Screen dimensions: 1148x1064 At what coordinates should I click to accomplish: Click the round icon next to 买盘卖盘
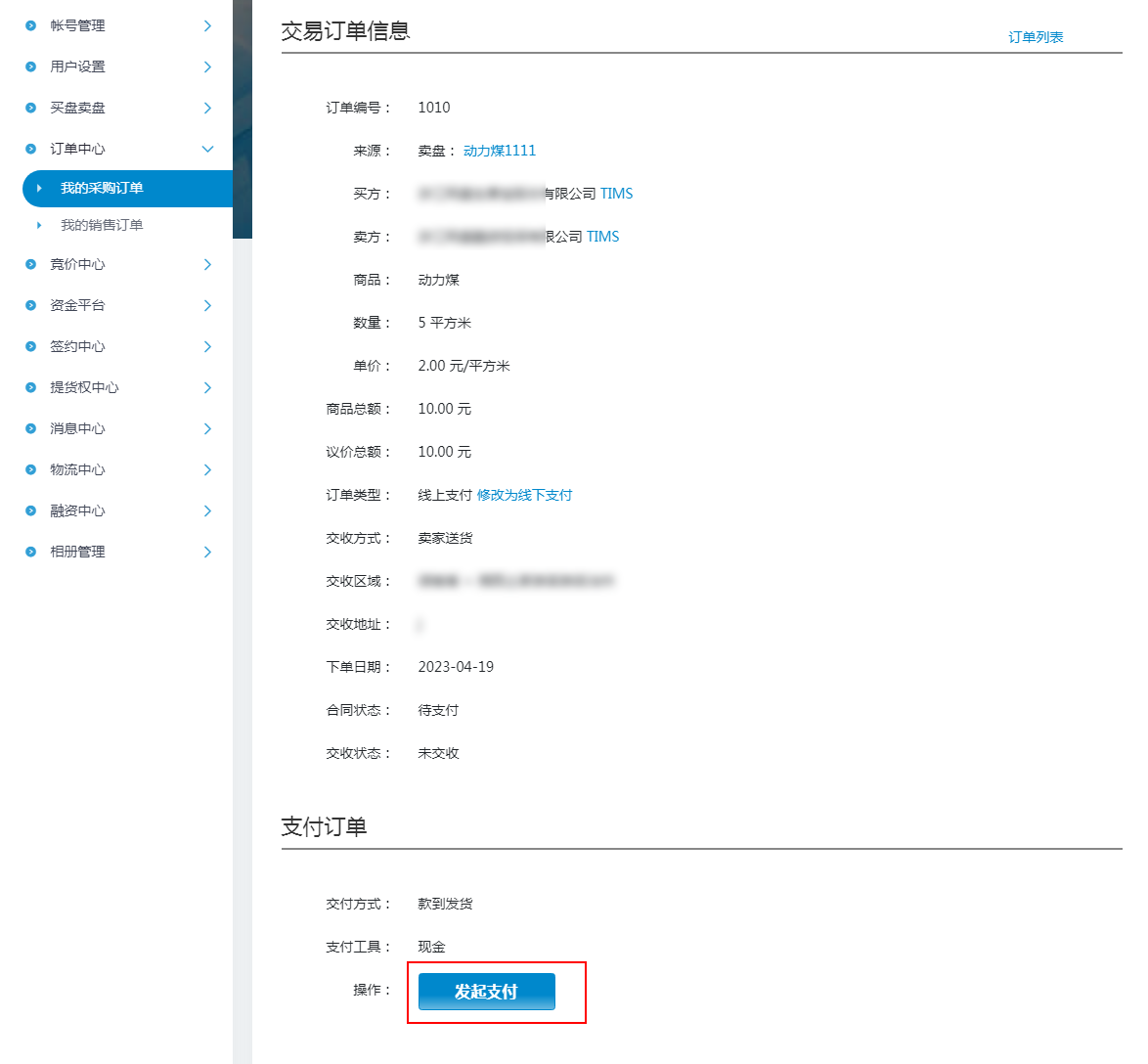coord(30,108)
